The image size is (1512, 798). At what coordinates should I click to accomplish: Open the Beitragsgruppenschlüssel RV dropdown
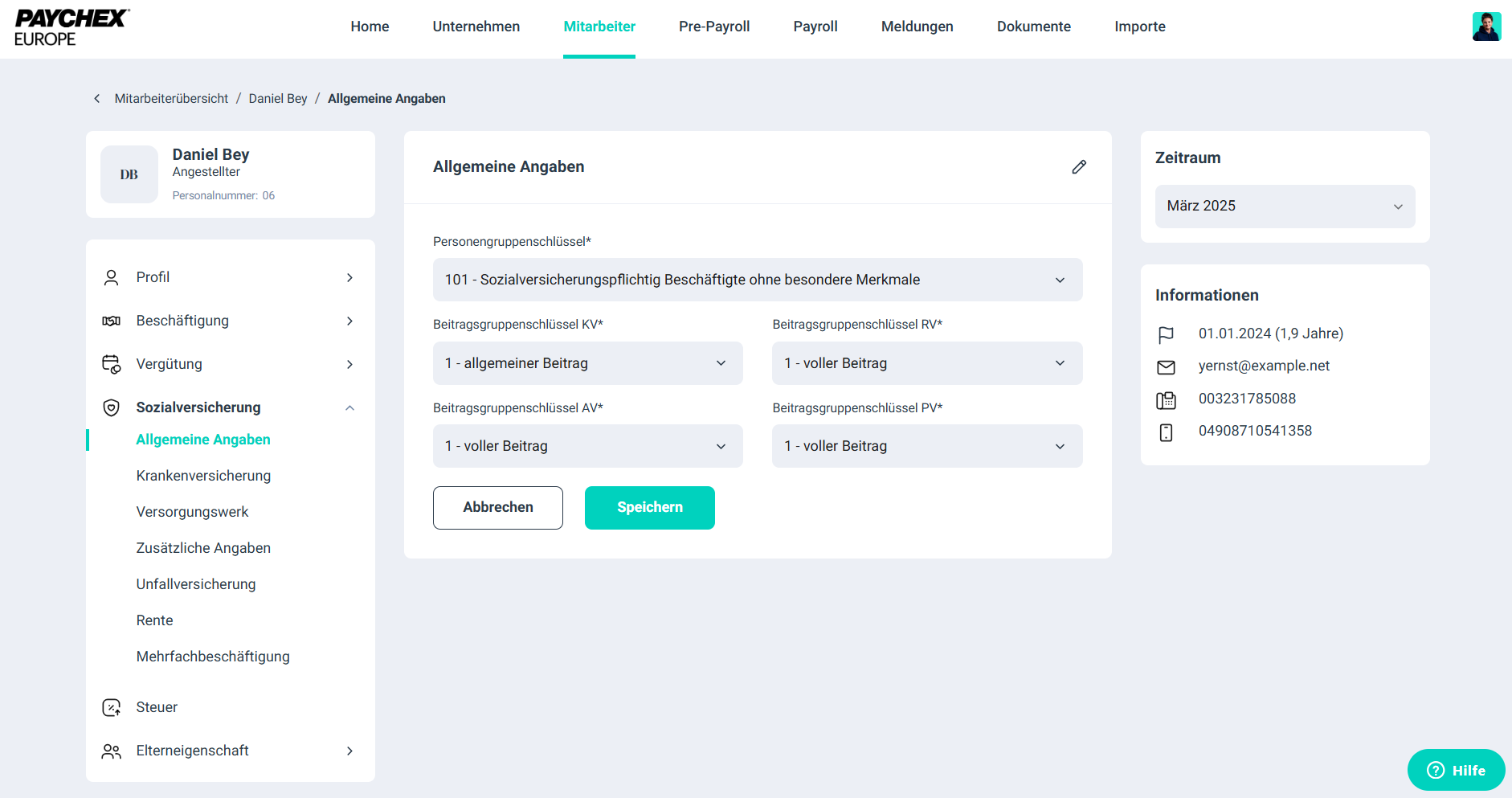pos(926,363)
